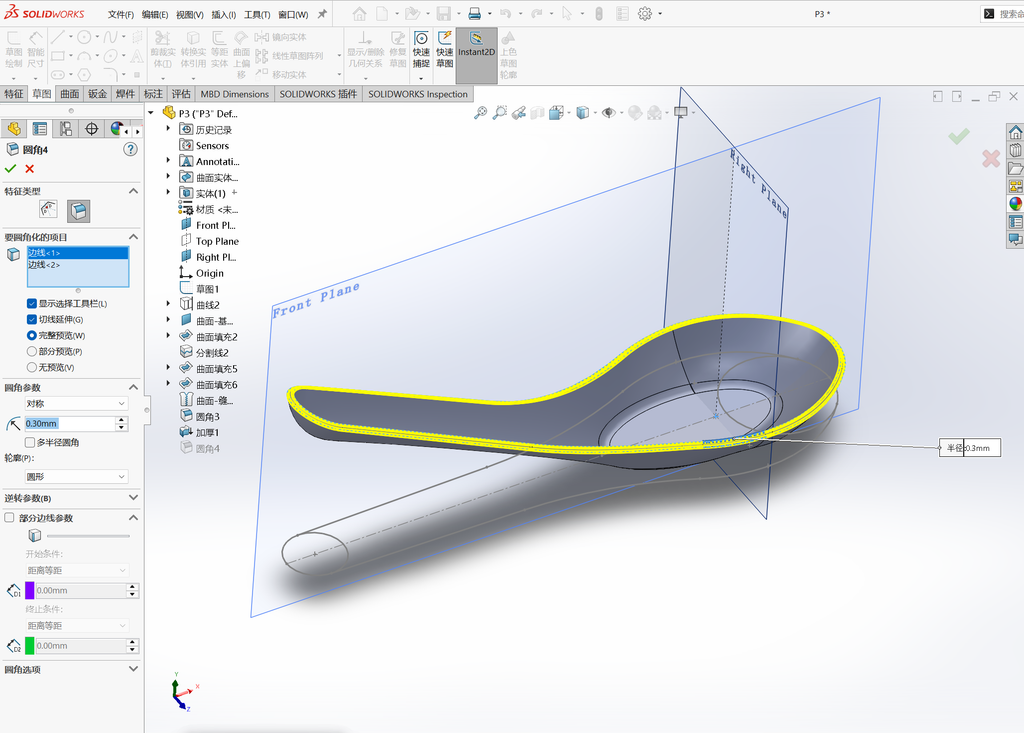Switch to the SOLIDWORKS Inspection tab
This screenshot has height=733, width=1024.
[418, 93]
